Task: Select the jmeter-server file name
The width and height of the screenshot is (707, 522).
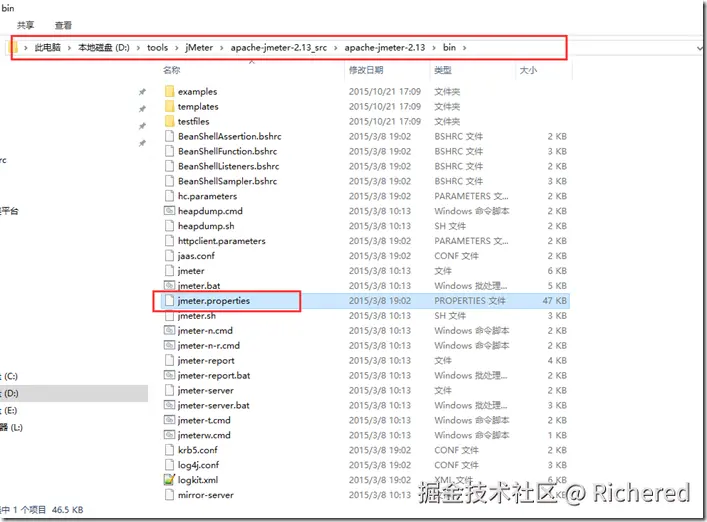Action: pyautogui.click(x=206, y=390)
